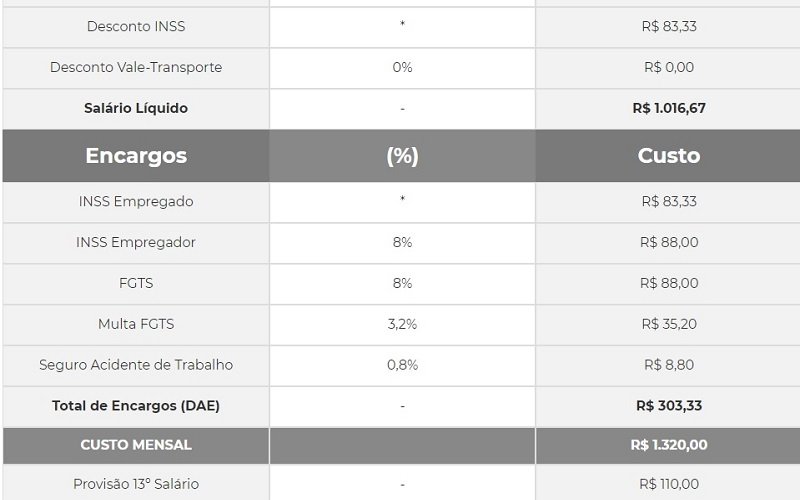Select the FGTS R$ 88,00 cost

point(669,283)
